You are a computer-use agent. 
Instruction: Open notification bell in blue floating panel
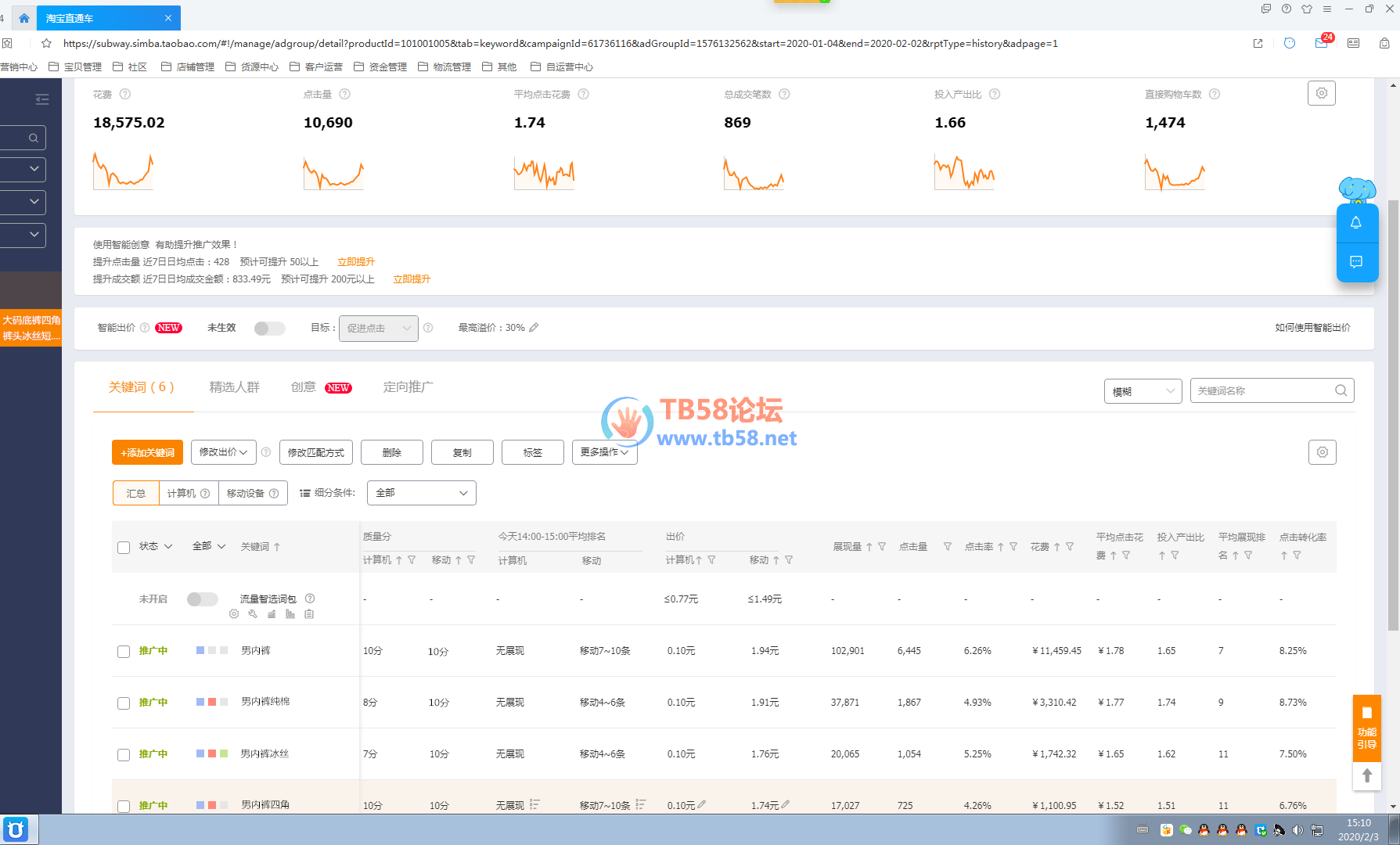pyautogui.click(x=1356, y=223)
